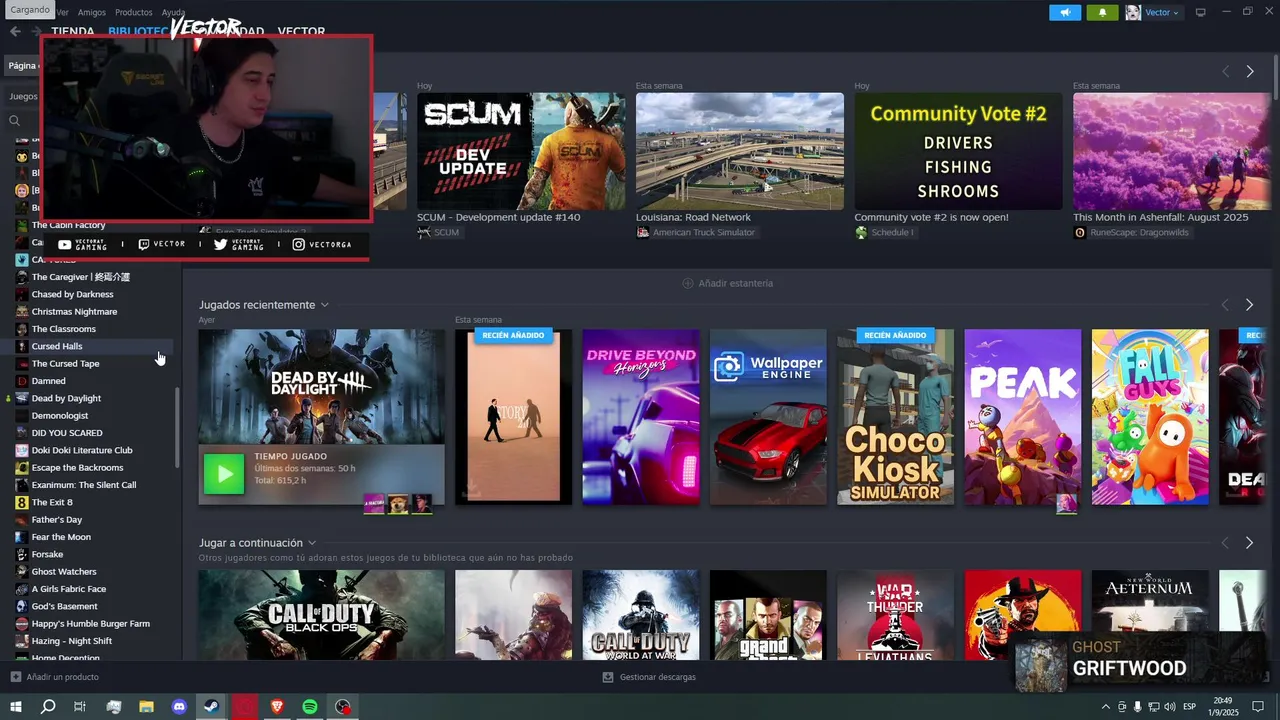Open Community Vote #2 news card

click(958, 151)
